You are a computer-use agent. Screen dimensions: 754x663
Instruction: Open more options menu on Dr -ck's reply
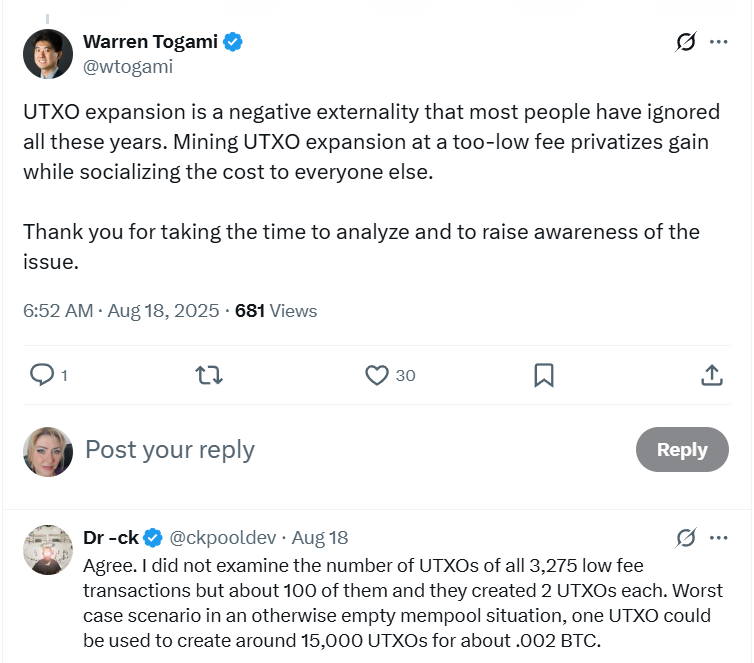tap(718, 538)
